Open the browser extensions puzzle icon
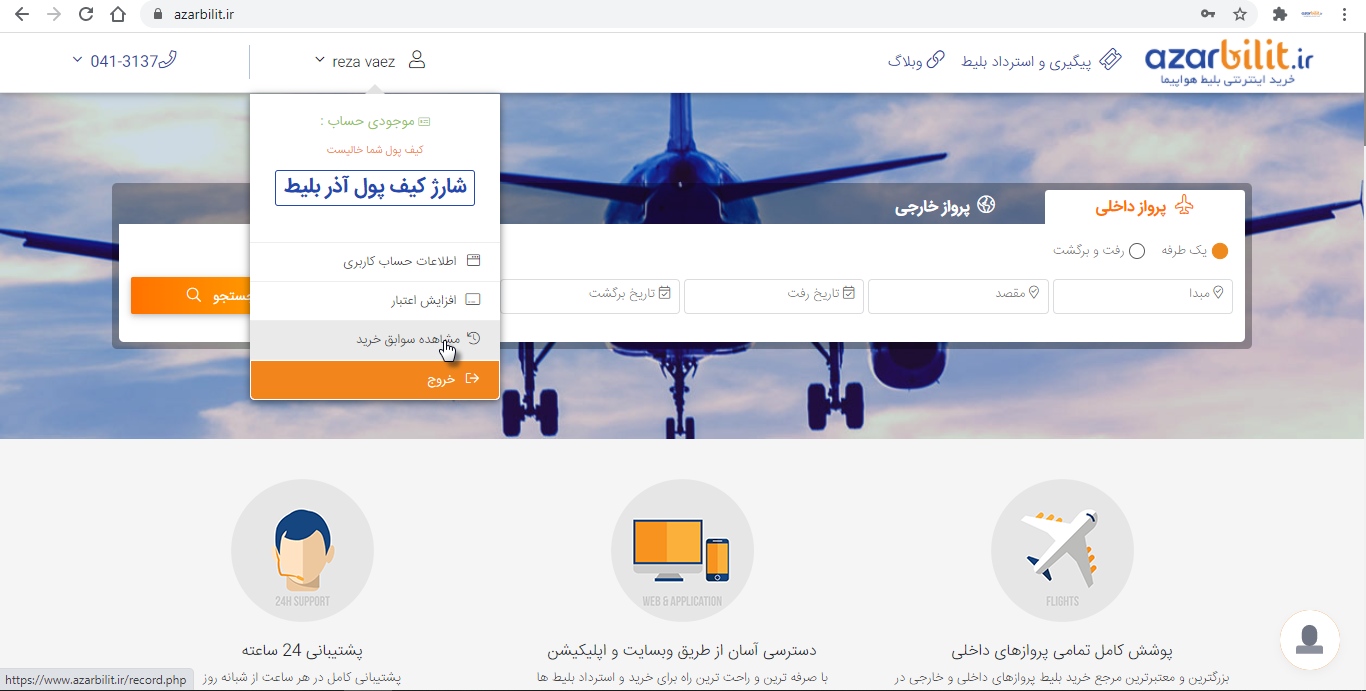 coord(1279,14)
